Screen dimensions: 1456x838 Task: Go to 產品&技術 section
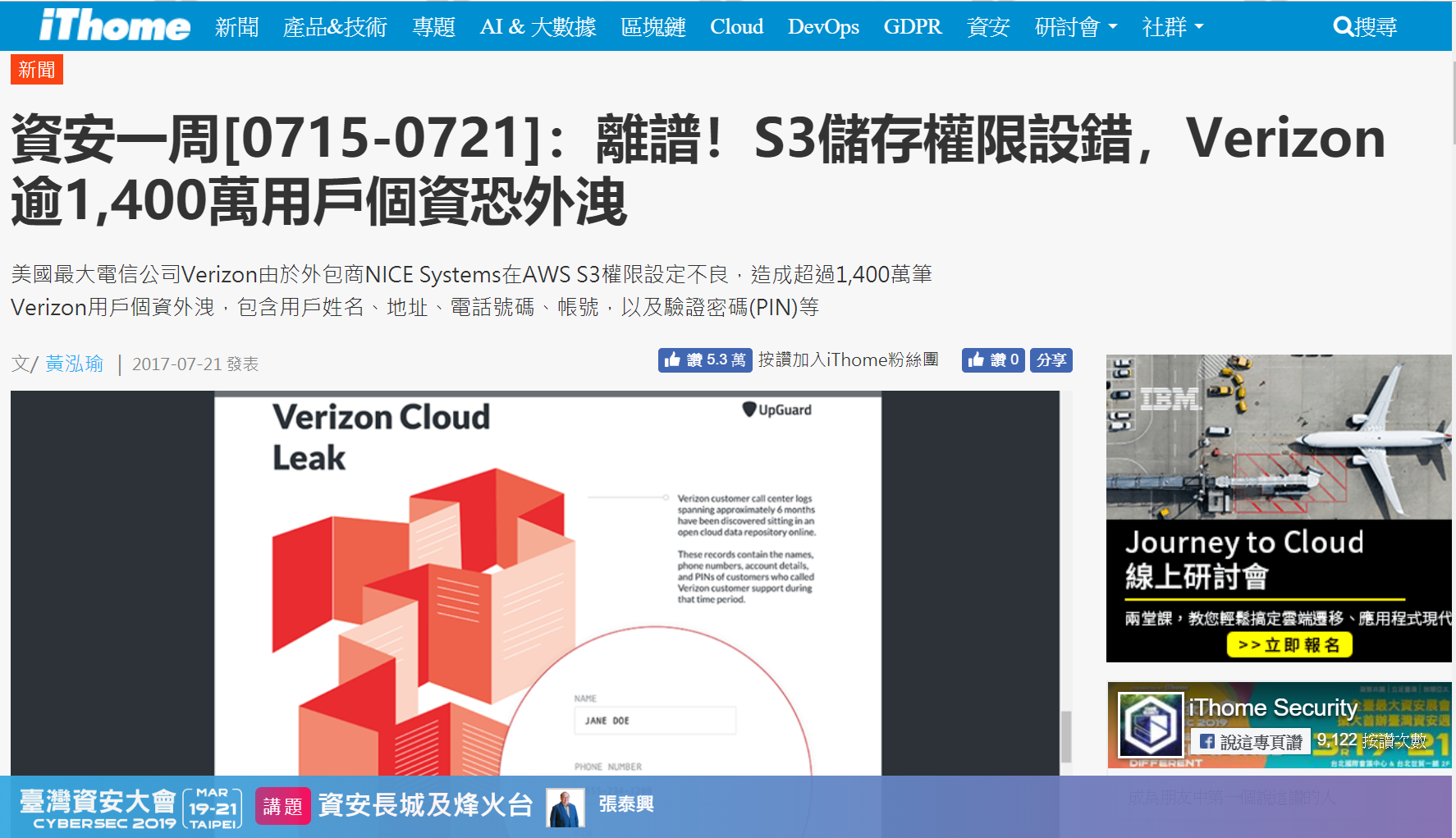[335, 27]
